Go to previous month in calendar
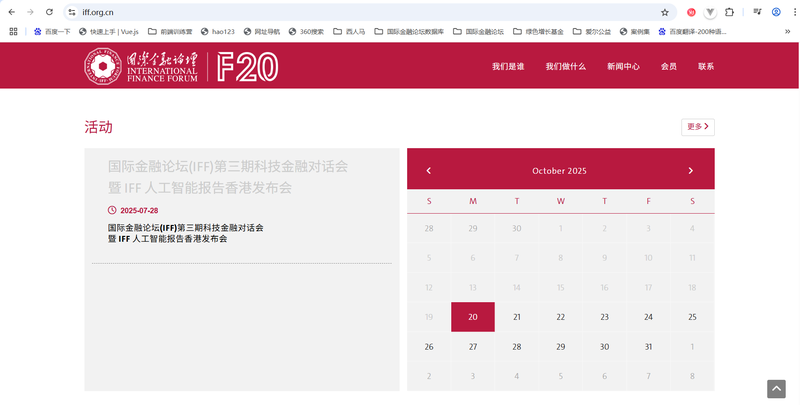Image resolution: width=800 pixels, height=405 pixels. pos(429,171)
